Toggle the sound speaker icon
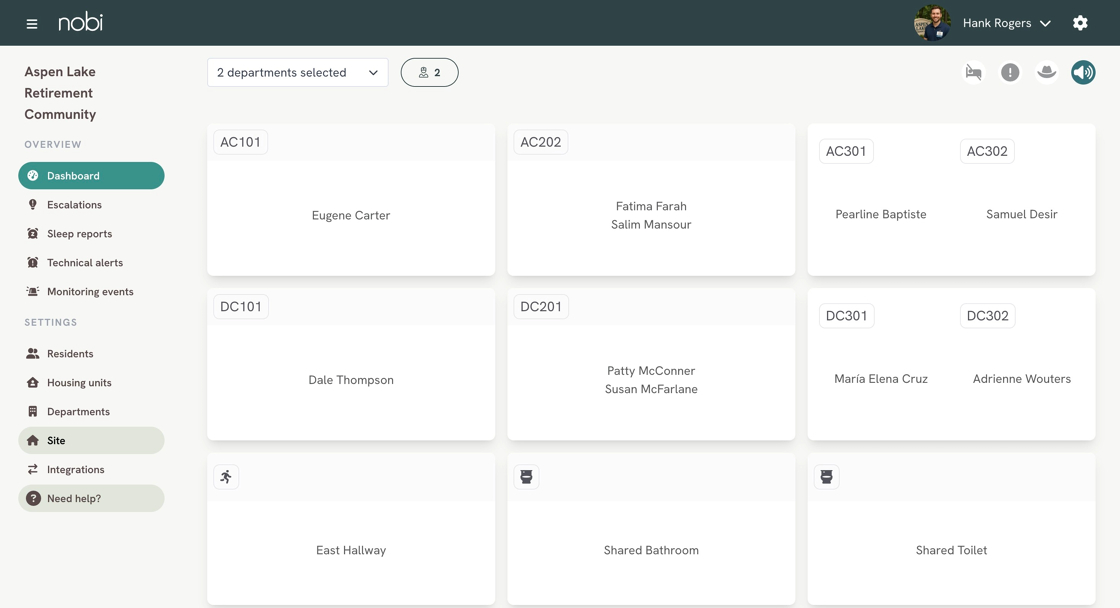The image size is (1120, 608). pos(1083,72)
